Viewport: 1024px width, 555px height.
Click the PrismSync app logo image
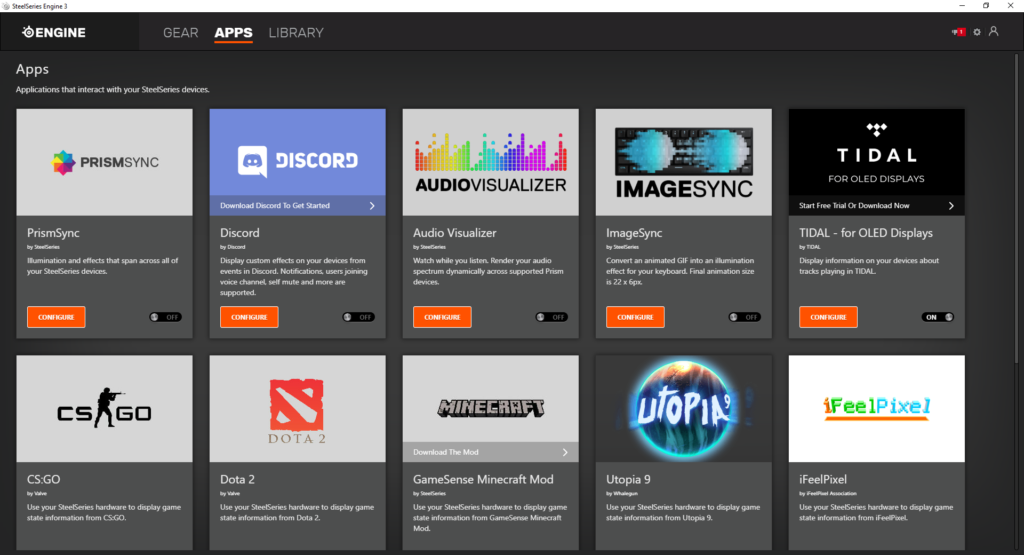pos(104,161)
